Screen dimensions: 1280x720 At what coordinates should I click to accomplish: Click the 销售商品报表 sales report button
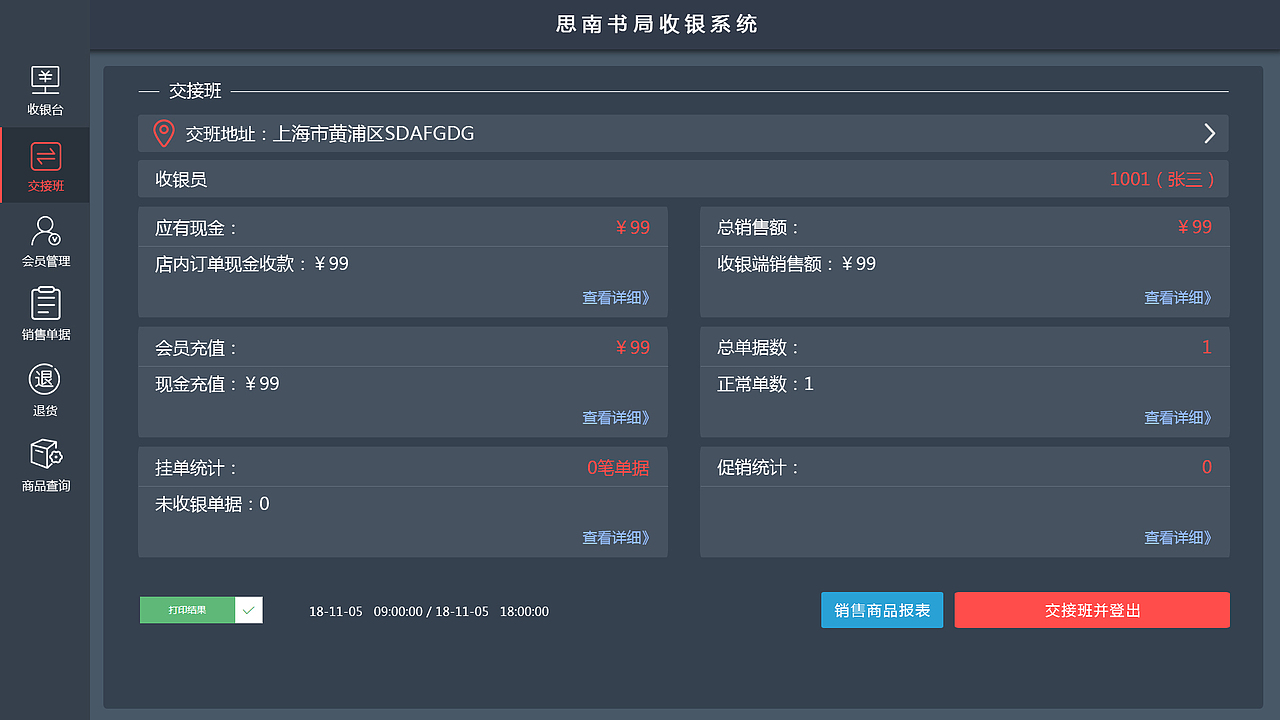(882, 610)
